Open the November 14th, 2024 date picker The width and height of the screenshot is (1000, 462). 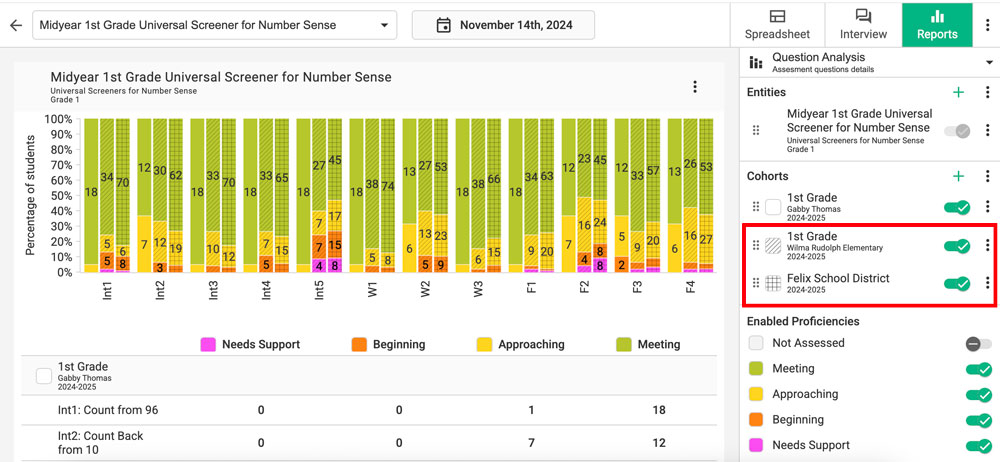(x=503, y=26)
